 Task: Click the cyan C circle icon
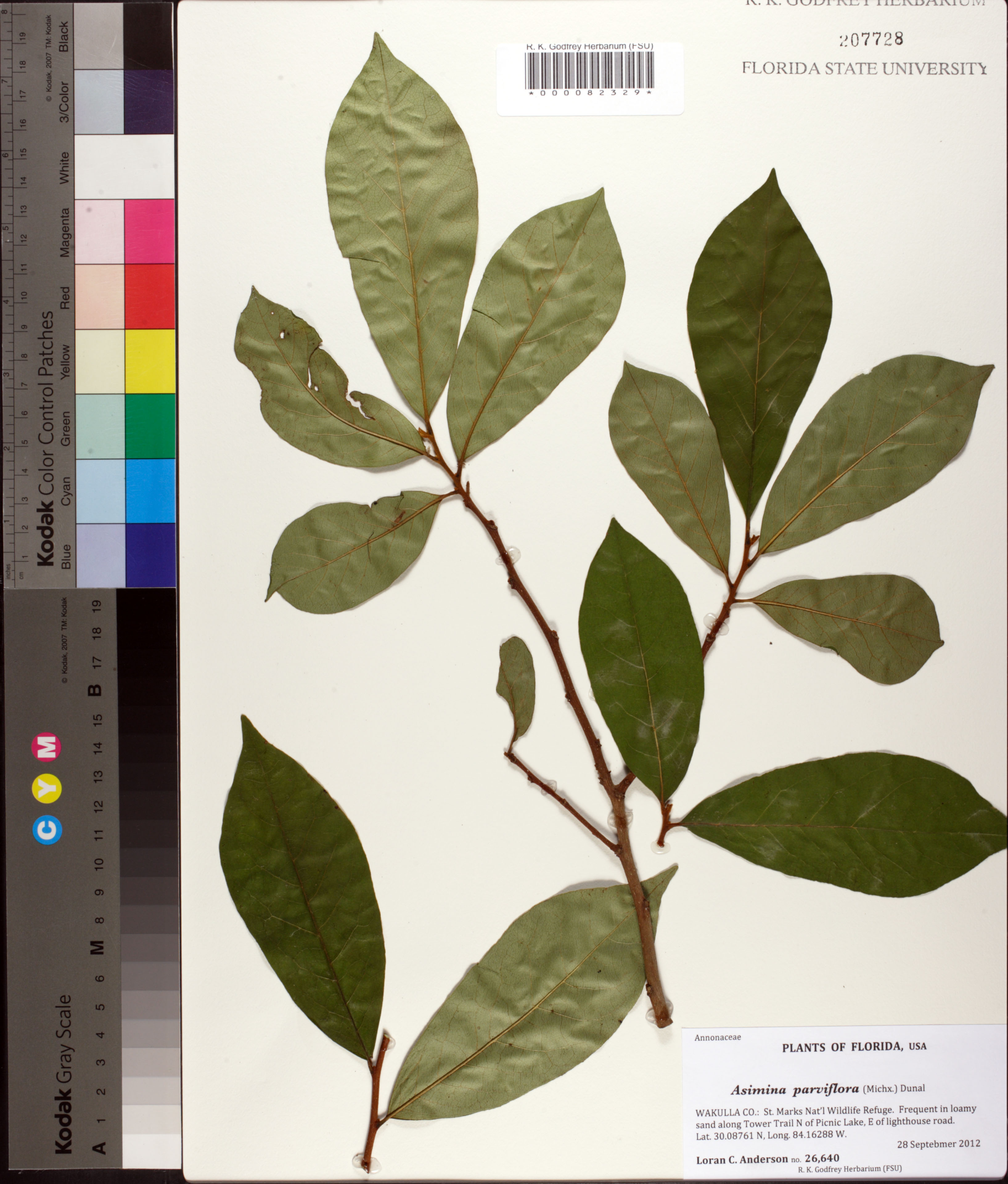pyautogui.click(x=47, y=829)
